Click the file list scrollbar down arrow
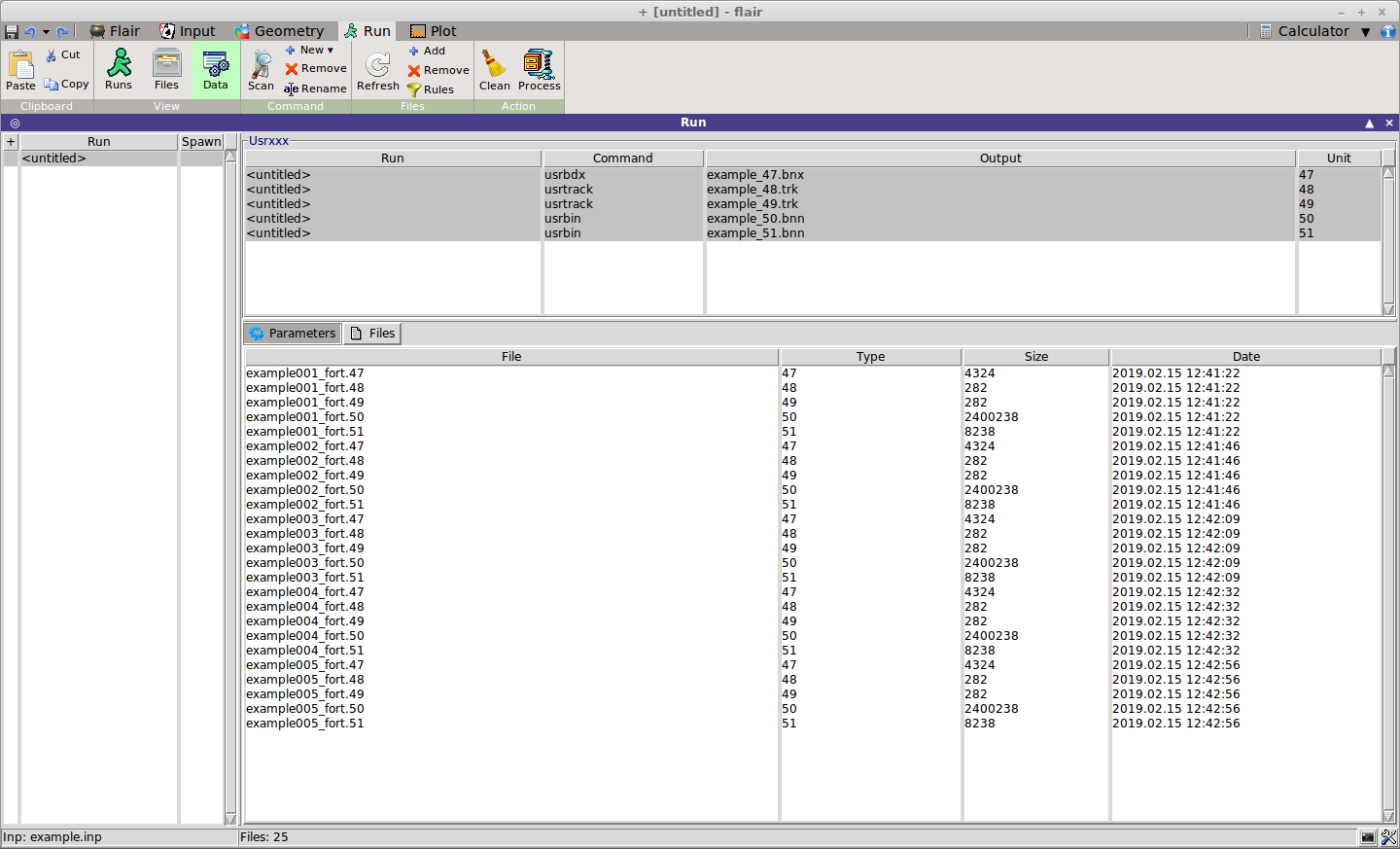The image size is (1400, 849). 1388,817
